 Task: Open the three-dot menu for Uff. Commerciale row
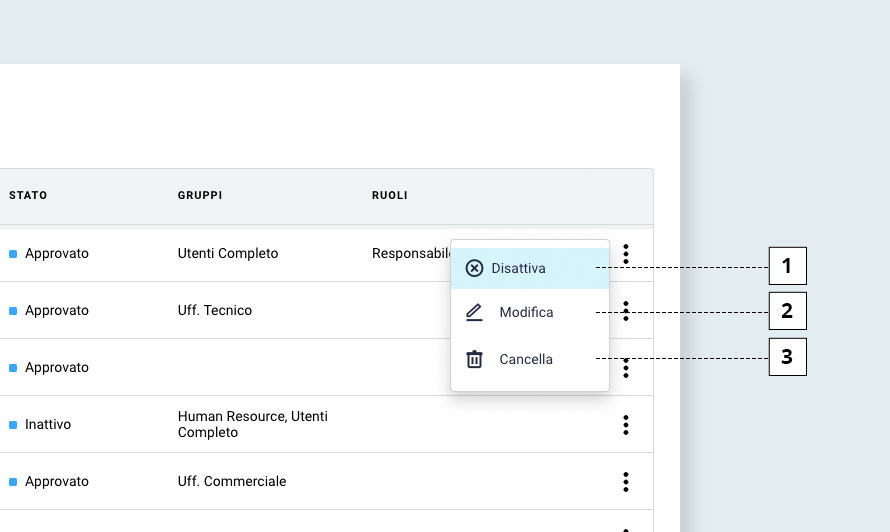[626, 482]
